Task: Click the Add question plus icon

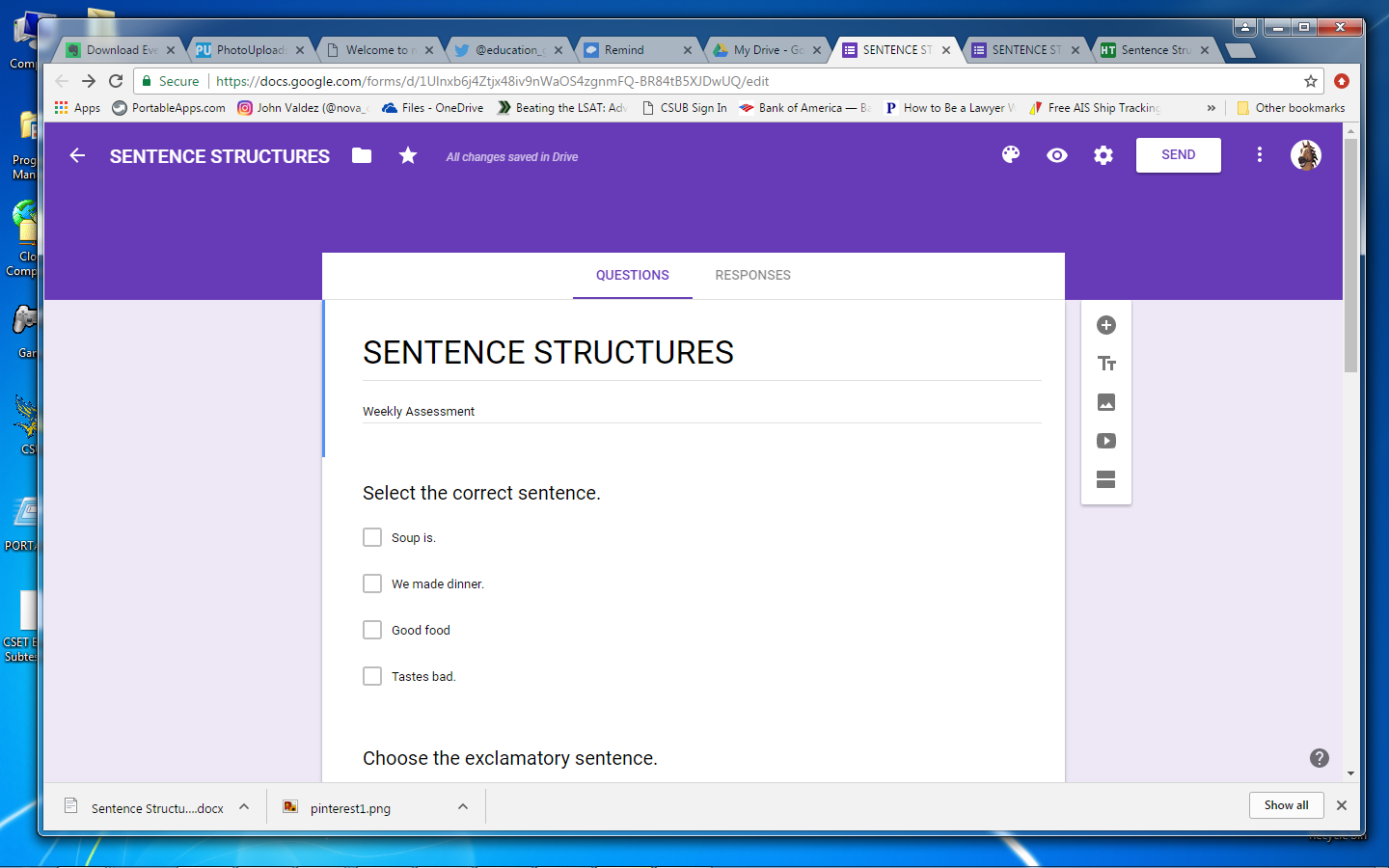Action: coord(1106,325)
